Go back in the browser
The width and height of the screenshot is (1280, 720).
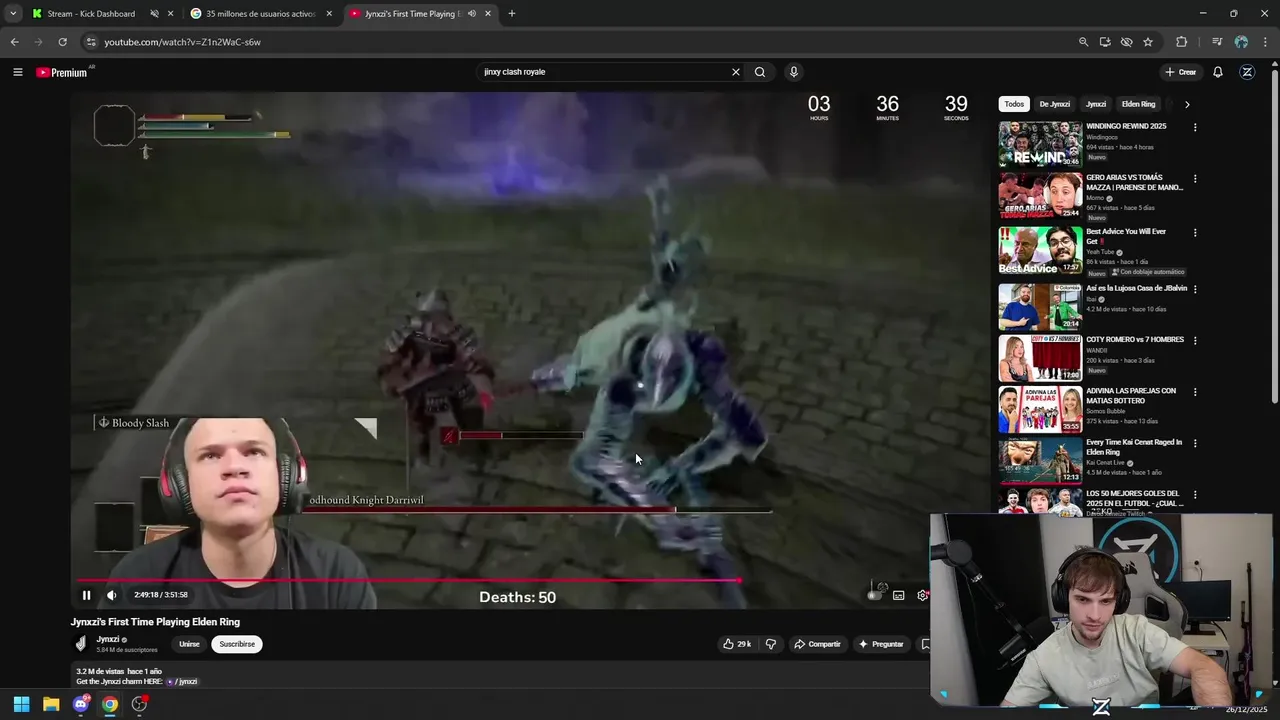click(x=14, y=42)
